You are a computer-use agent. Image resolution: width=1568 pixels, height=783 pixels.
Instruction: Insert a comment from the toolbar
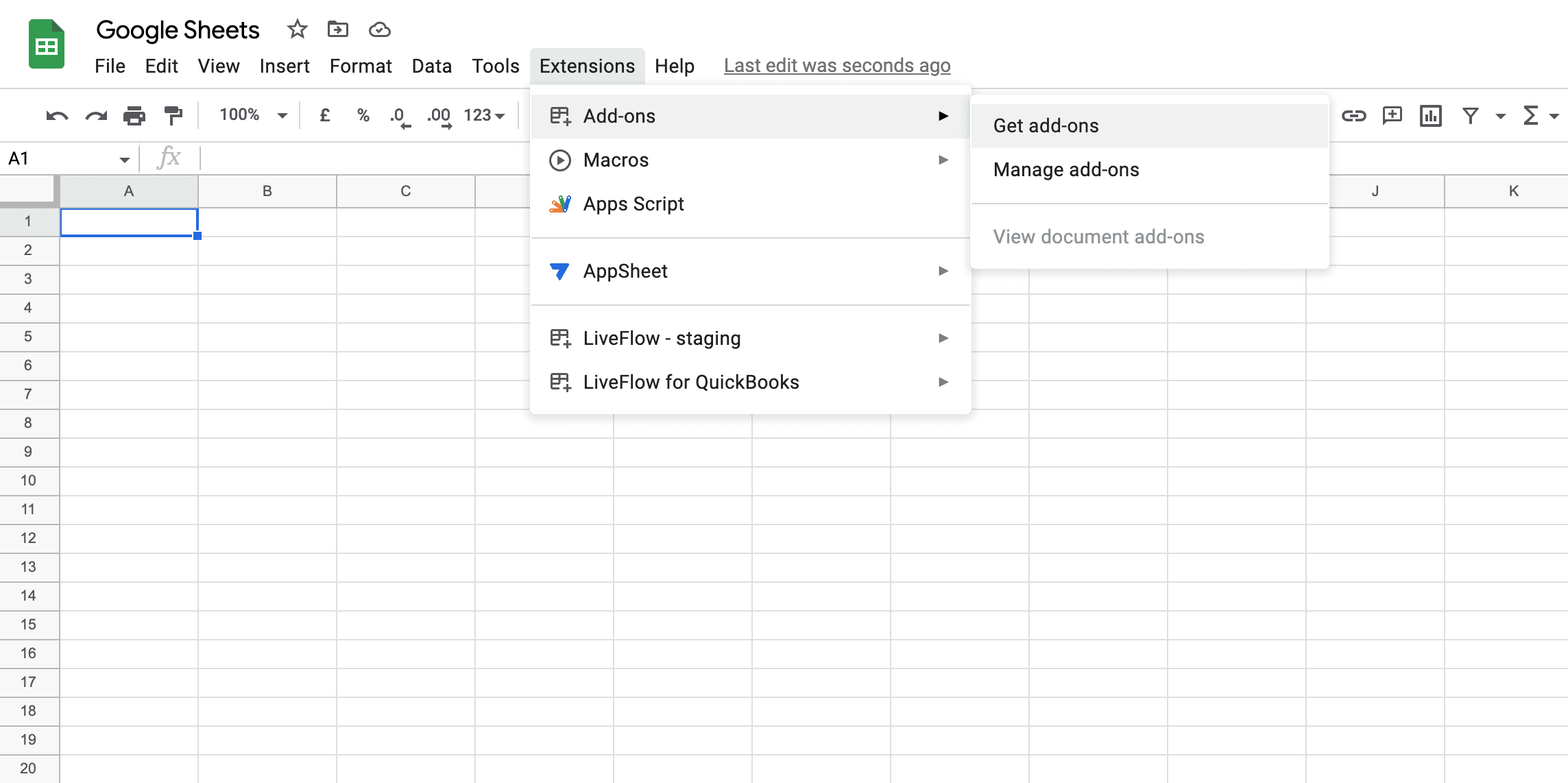pos(1392,115)
